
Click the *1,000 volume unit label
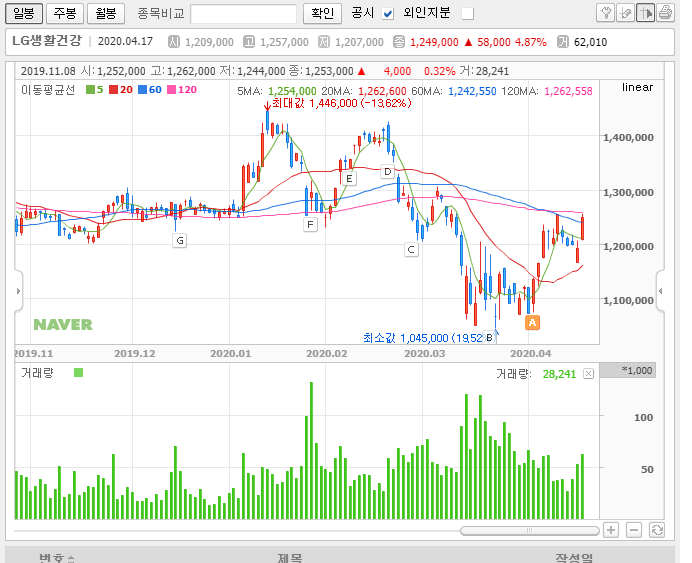point(637,370)
